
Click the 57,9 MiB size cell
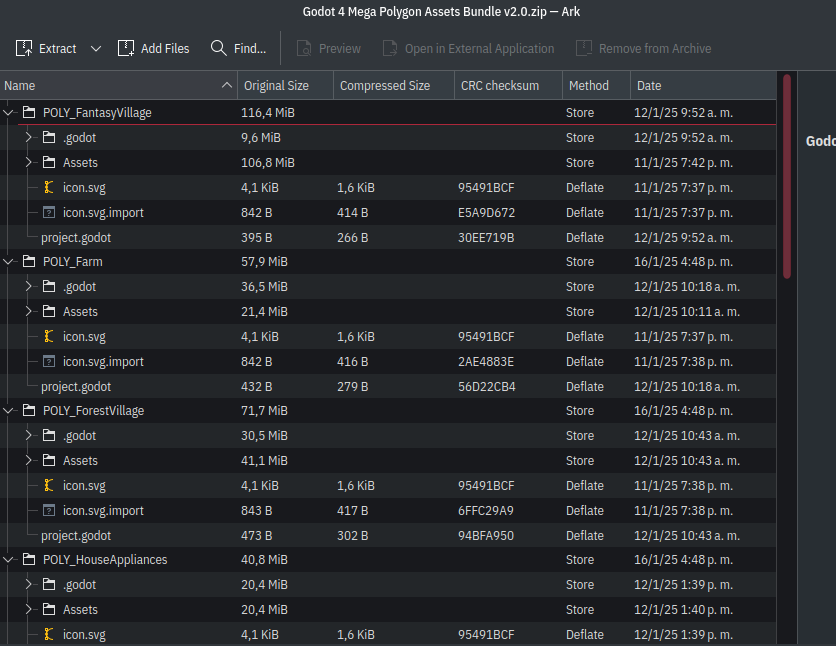tap(264, 262)
